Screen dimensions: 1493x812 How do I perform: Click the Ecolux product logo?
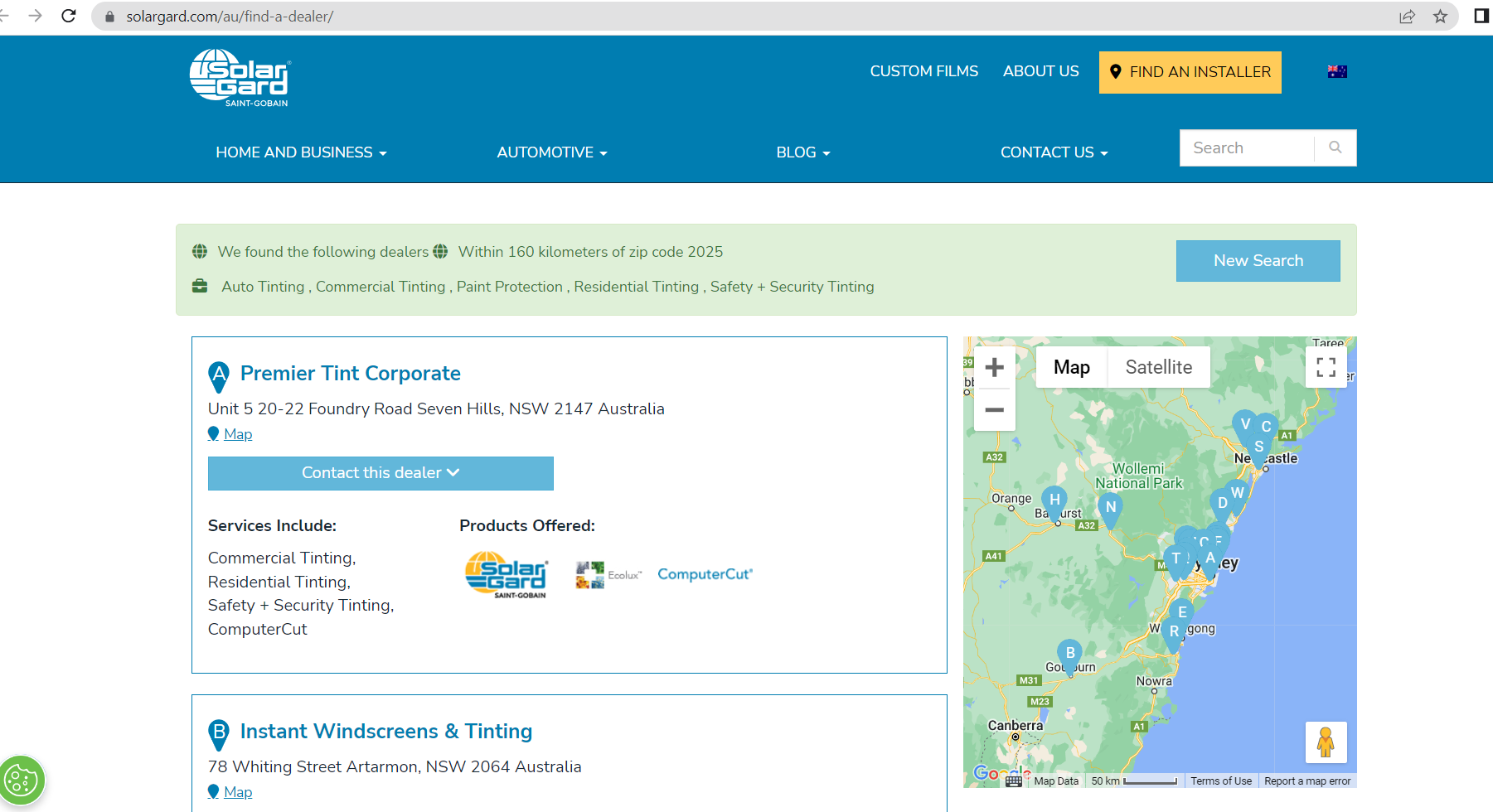[608, 575]
